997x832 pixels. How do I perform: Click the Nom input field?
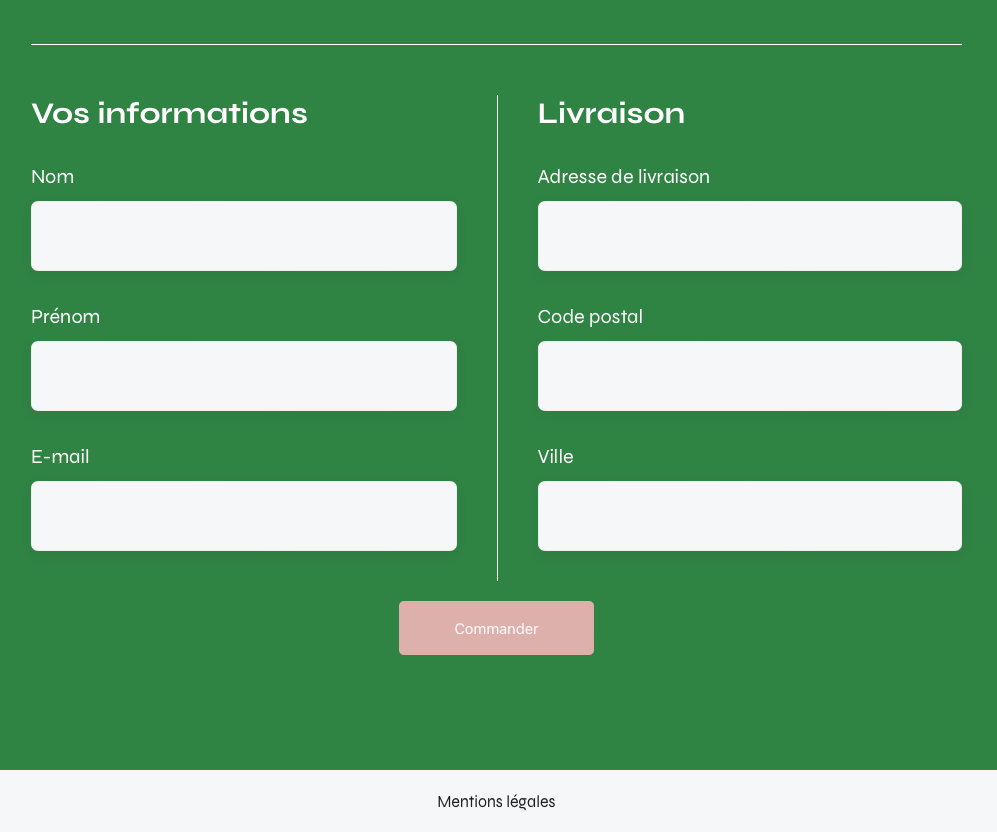[x=243, y=236]
